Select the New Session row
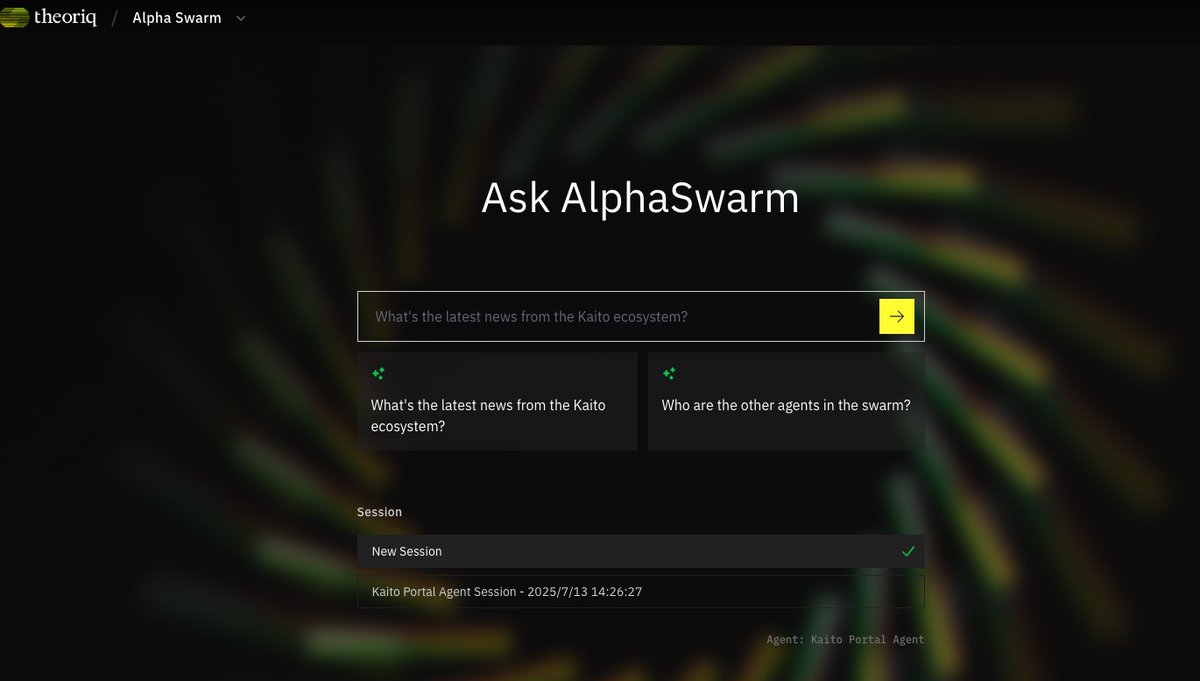 pyautogui.click(x=641, y=551)
